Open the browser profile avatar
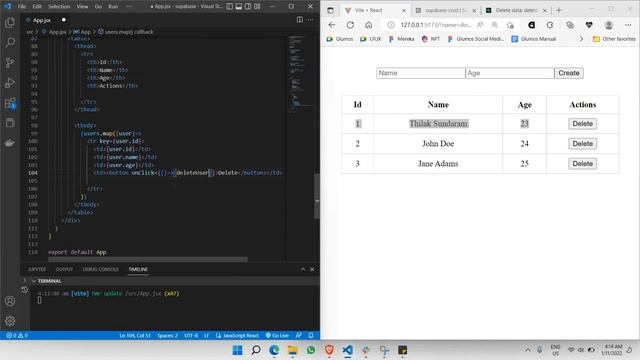Image resolution: width=640 pixels, height=360 pixels. click(609, 25)
